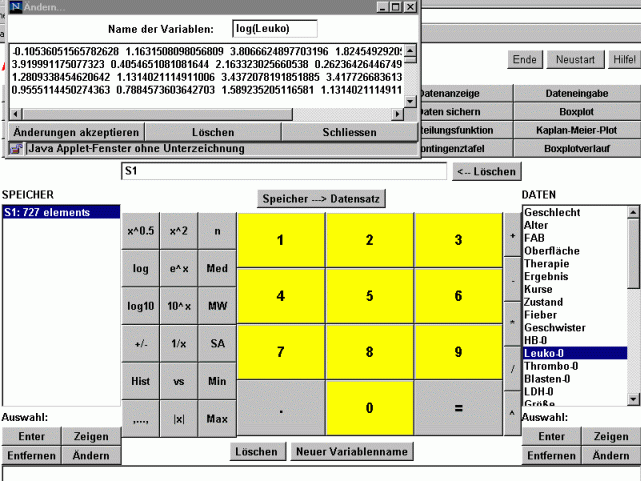
Task: Open the Boxplot view
Action: point(575,112)
